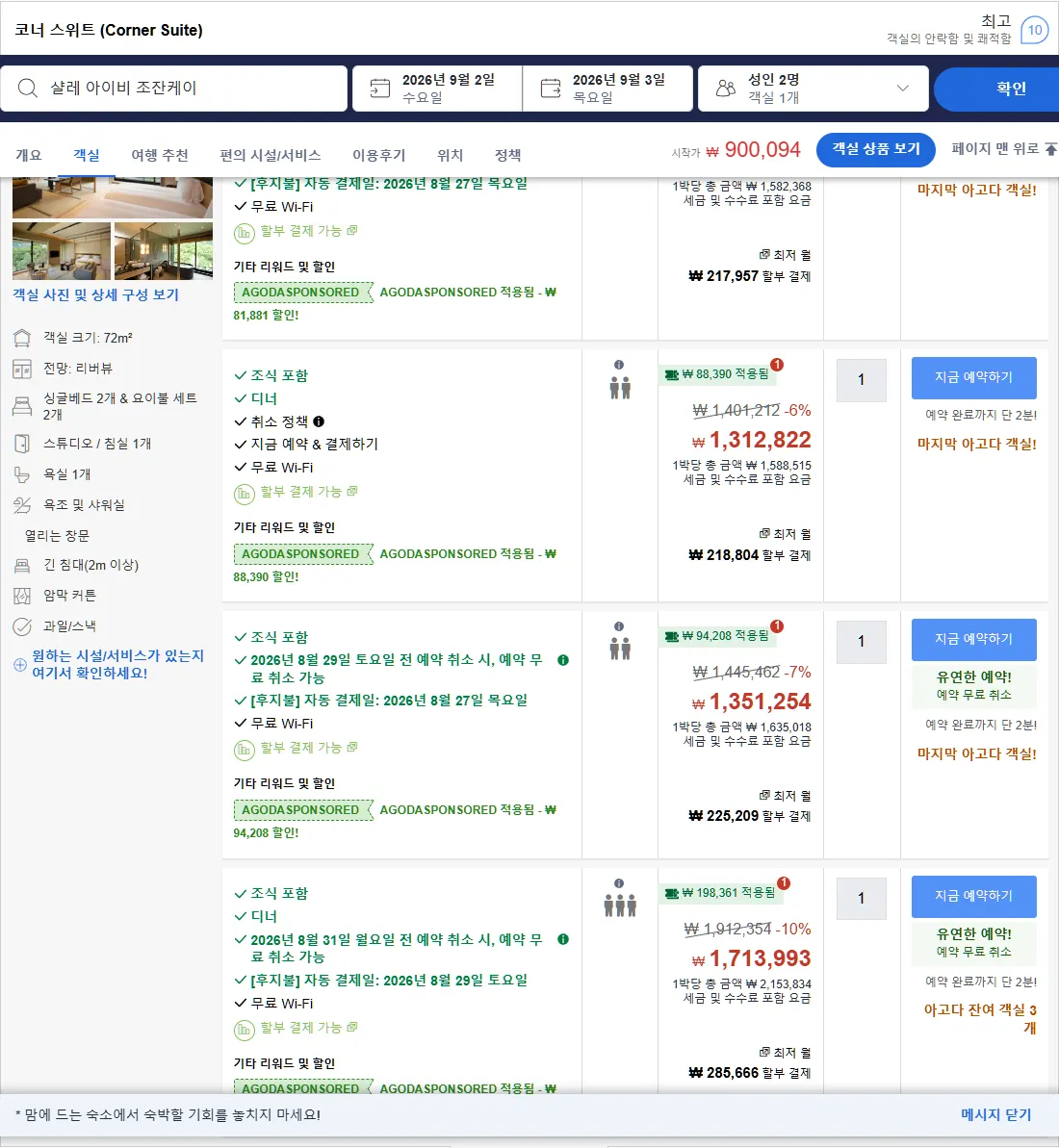Open room quantity selector in ₩1,713,993 row
The width and height of the screenshot is (1059, 1148).
click(x=862, y=899)
